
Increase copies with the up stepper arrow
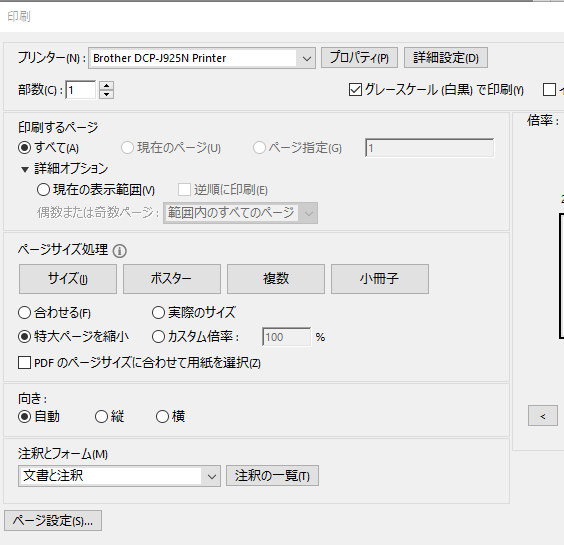(106, 86)
